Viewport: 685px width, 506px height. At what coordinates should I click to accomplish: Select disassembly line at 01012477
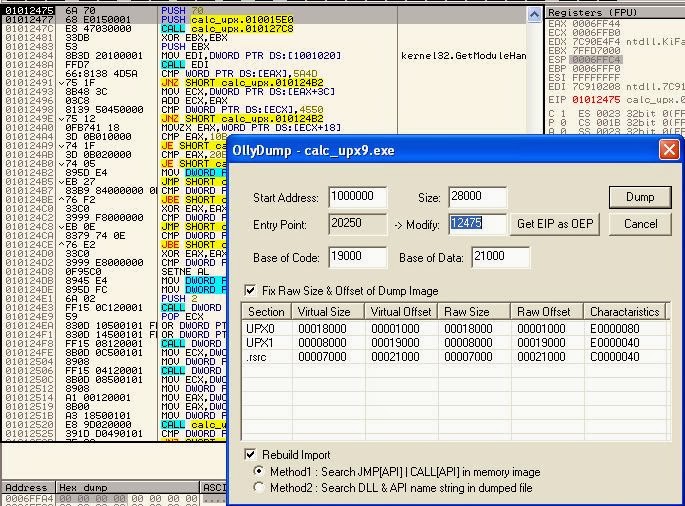(264, 20)
